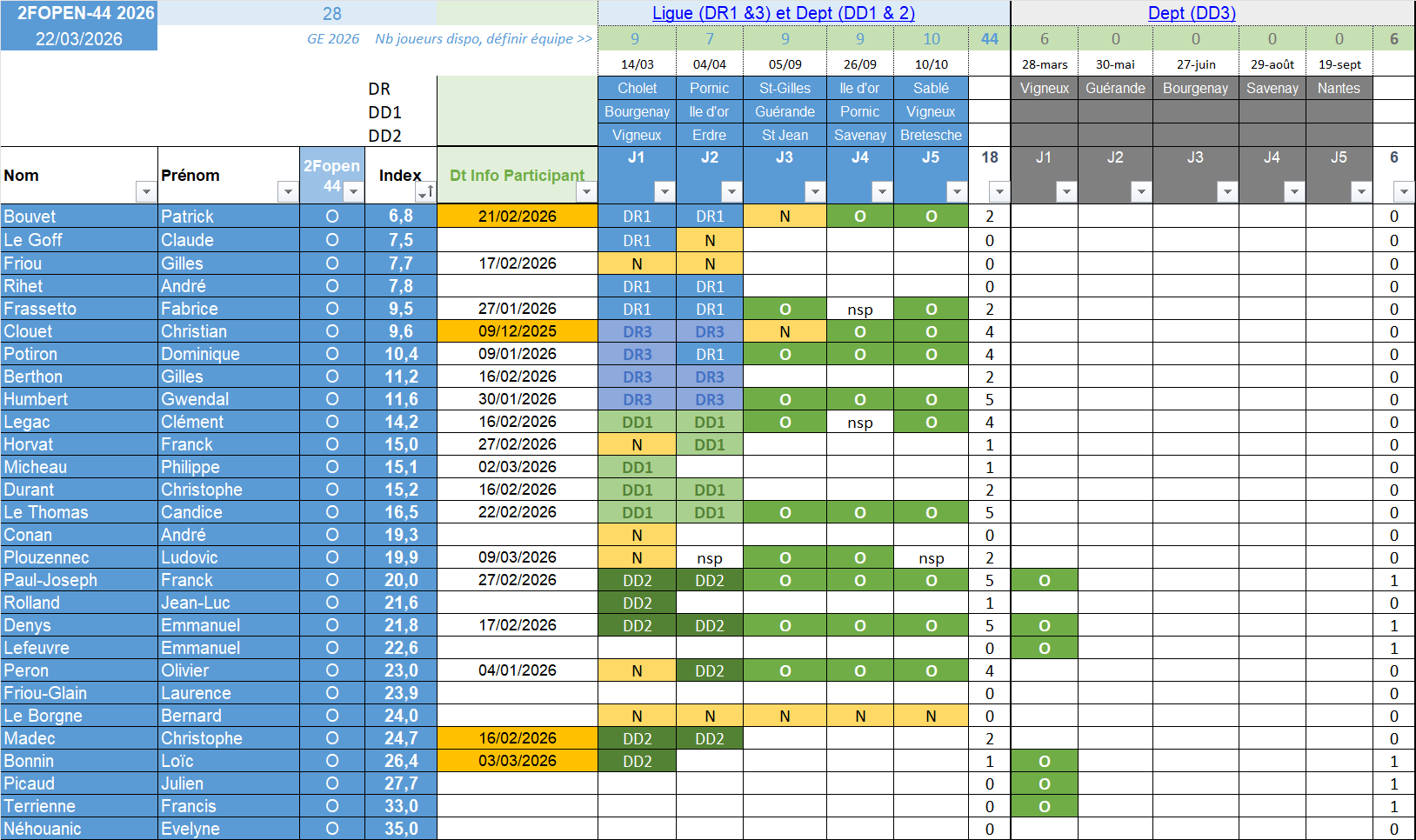
Task: Click the orange 21/02/2026 date cell
Action: (x=518, y=217)
